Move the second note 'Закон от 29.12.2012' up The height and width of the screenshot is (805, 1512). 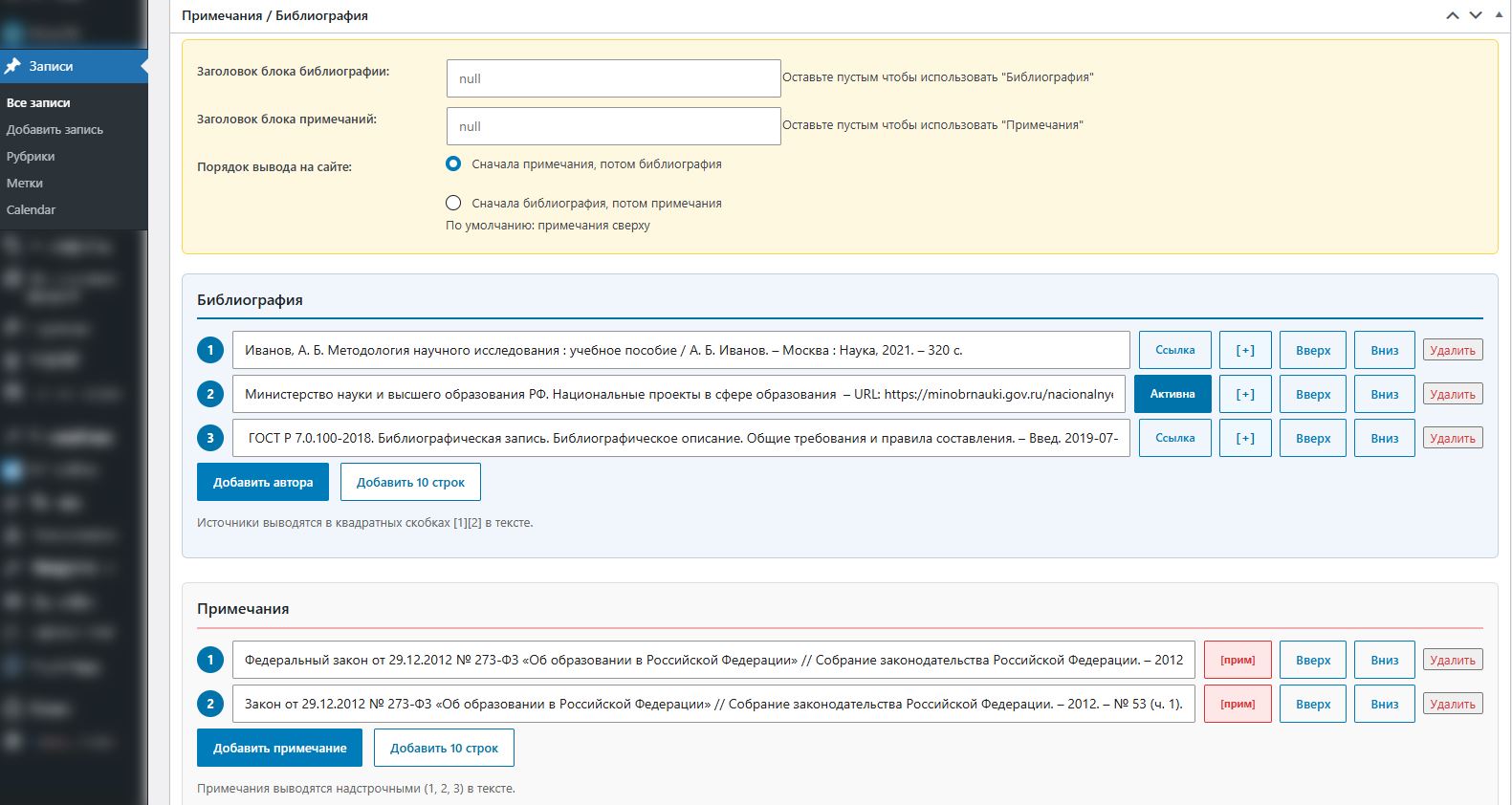coord(1313,704)
